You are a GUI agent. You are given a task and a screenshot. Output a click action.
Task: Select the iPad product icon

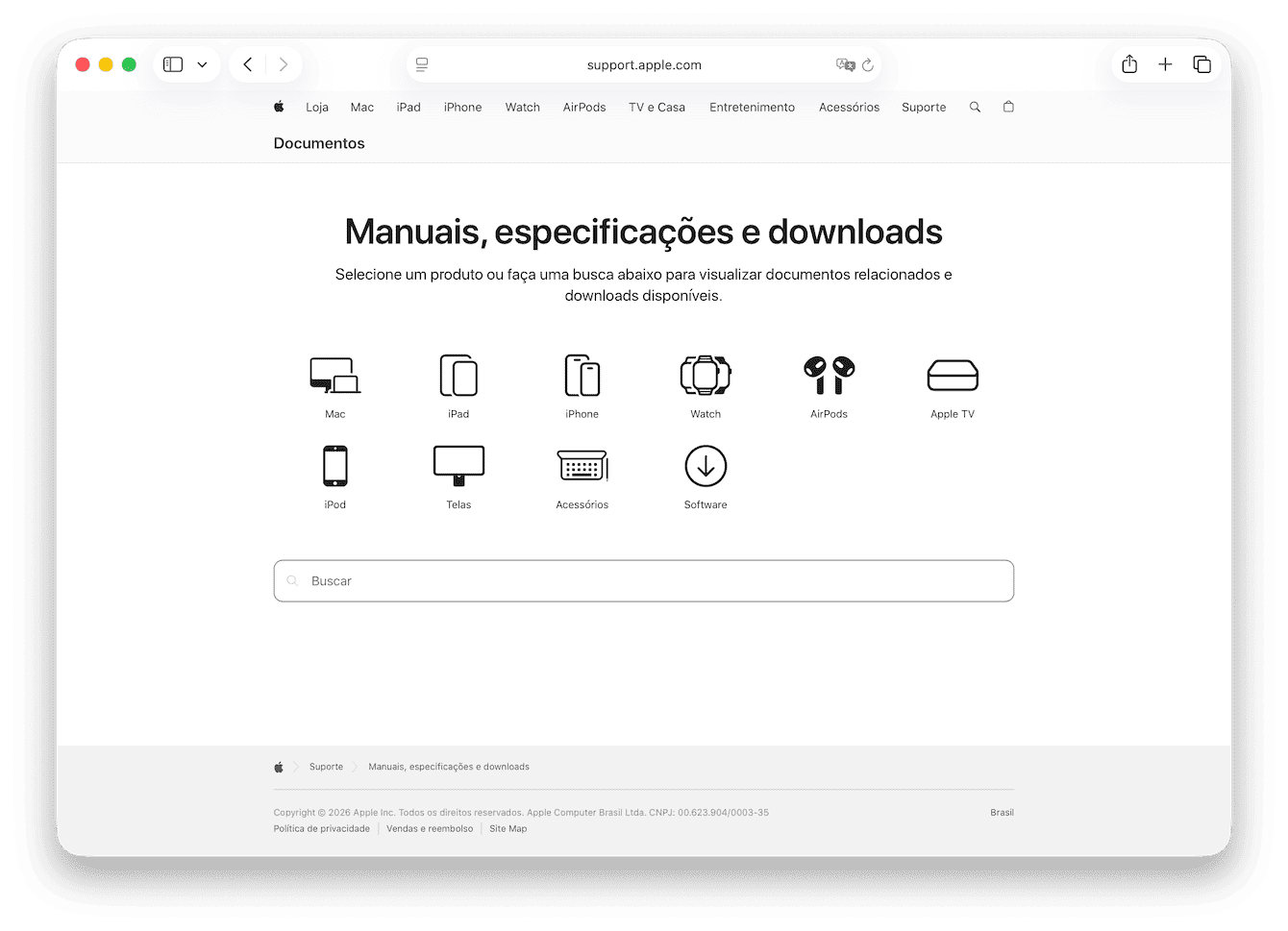[x=458, y=376]
